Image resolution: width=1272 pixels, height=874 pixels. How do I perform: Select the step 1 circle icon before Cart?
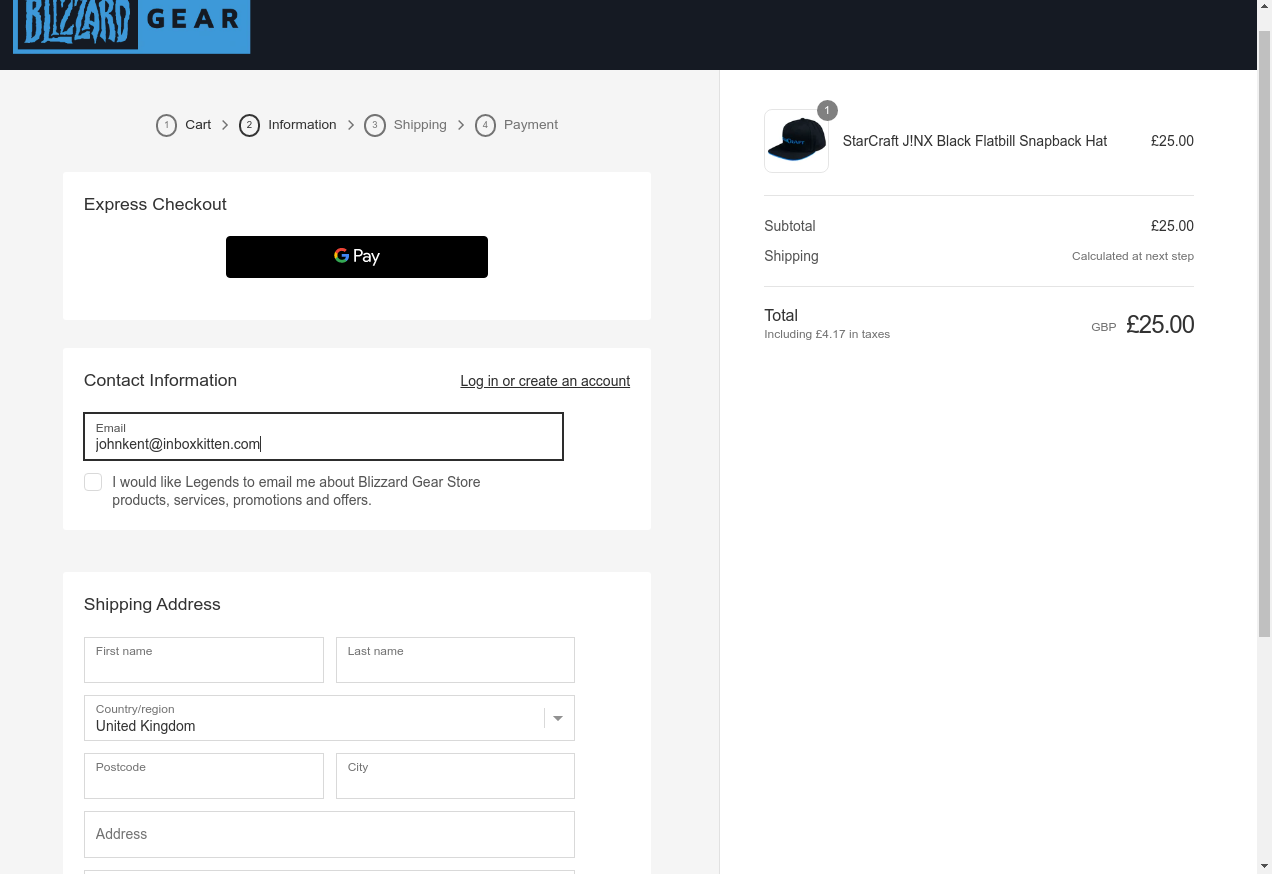click(x=167, y=125)
